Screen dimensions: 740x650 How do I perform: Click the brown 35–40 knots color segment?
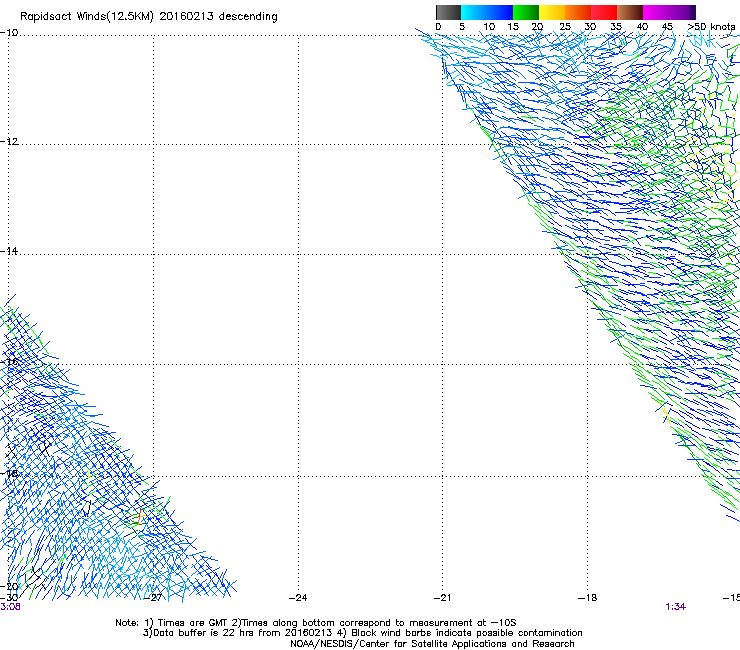point(630,12)
